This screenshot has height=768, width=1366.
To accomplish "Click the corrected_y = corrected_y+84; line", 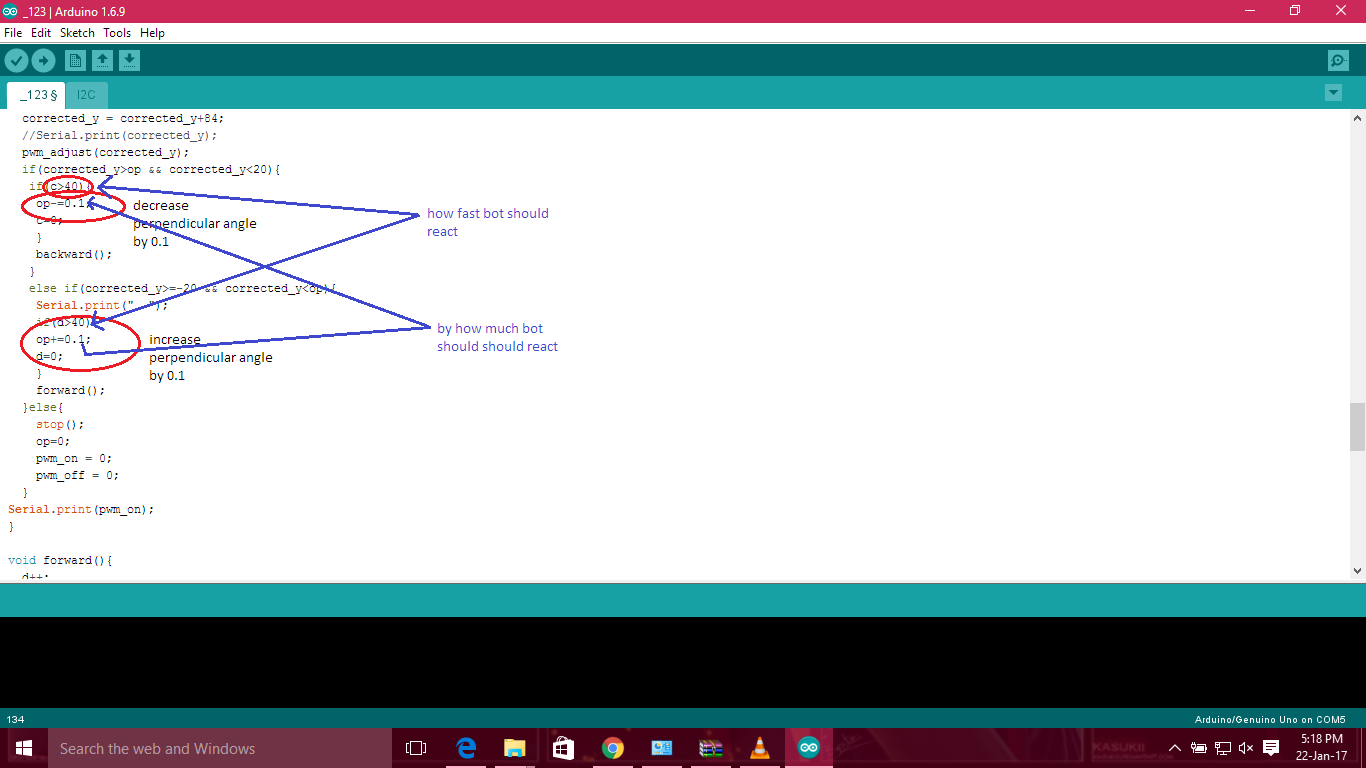I will [123, 118].
